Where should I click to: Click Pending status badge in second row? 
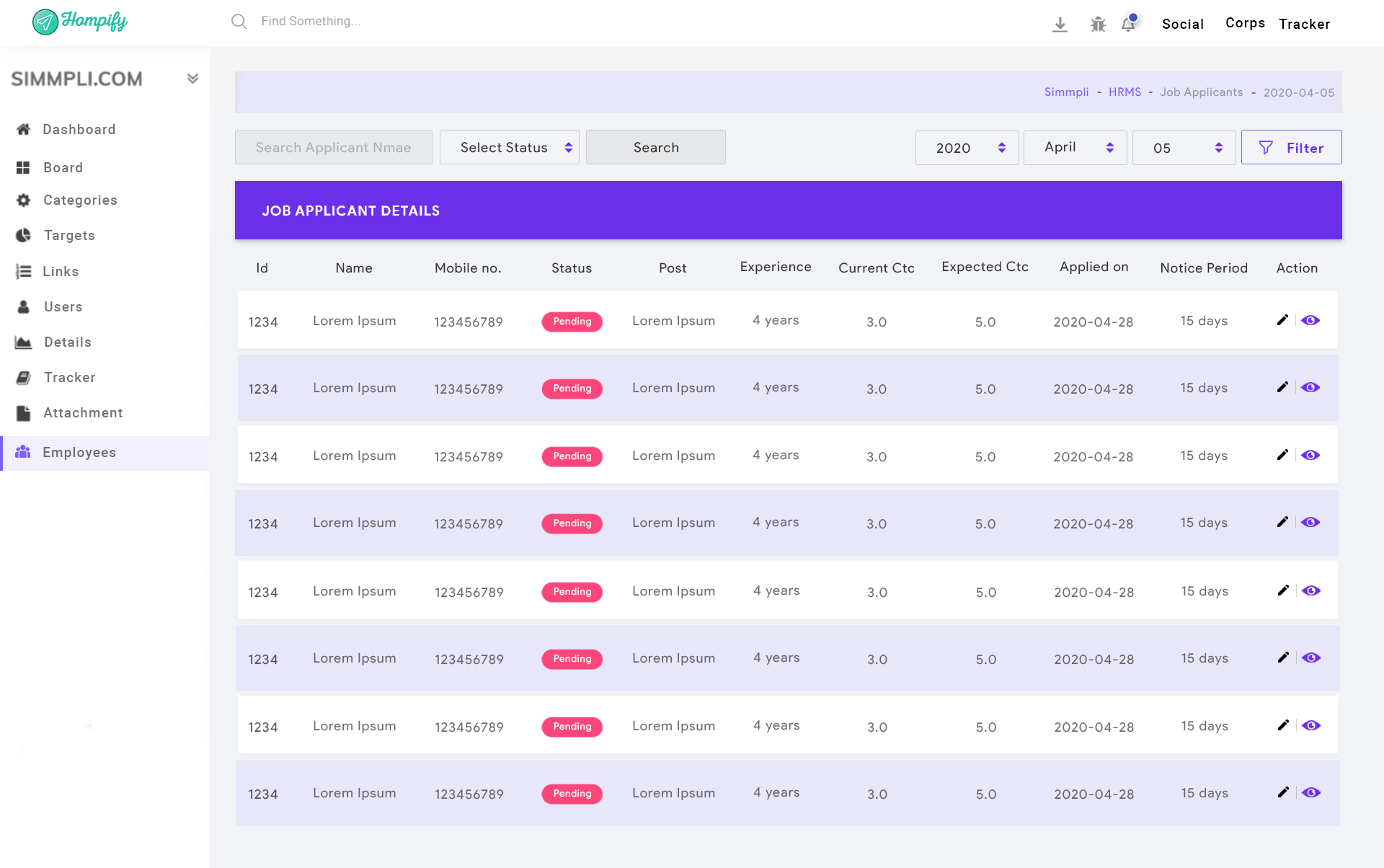[x=572, y=389]
